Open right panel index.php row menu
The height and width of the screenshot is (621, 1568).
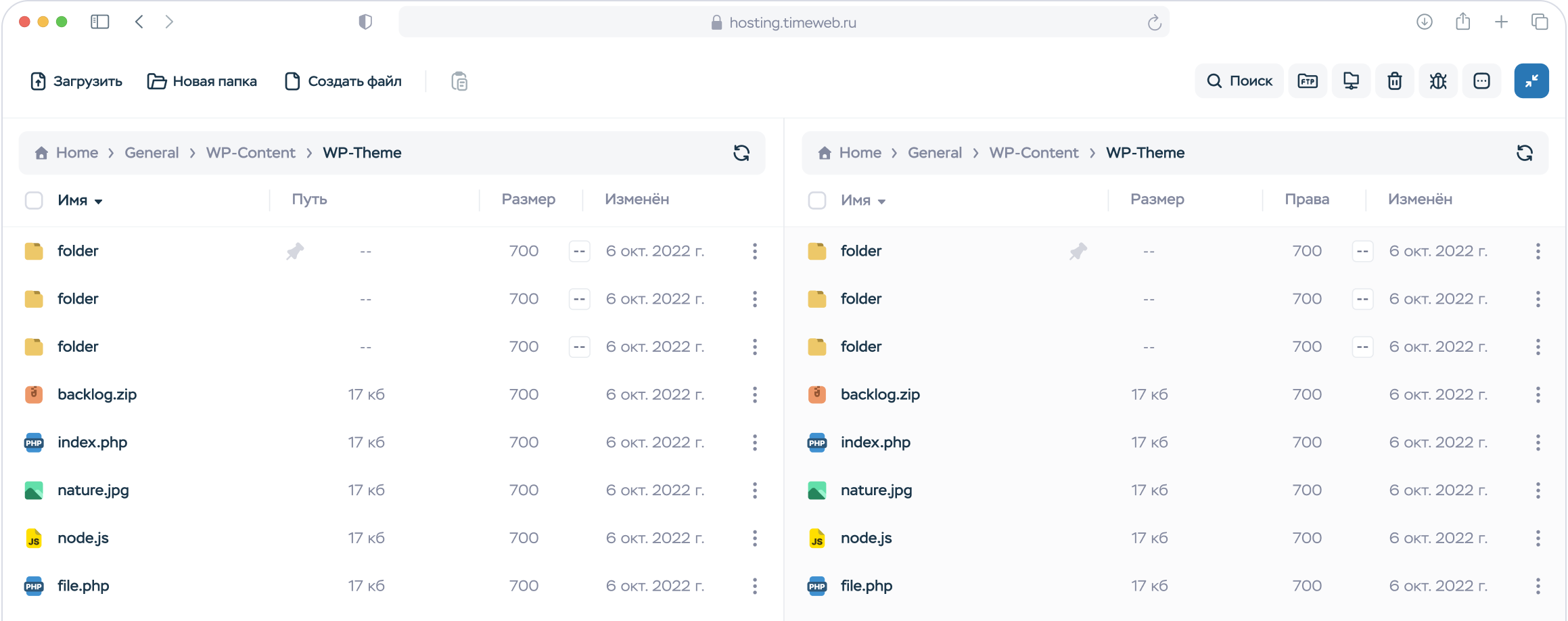point(1538,442)
